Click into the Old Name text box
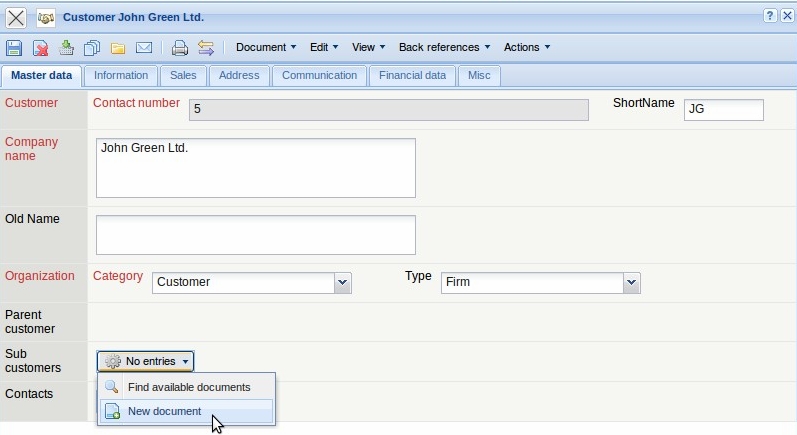This screenshot has height=435, width=797. (x=255, y=235)
